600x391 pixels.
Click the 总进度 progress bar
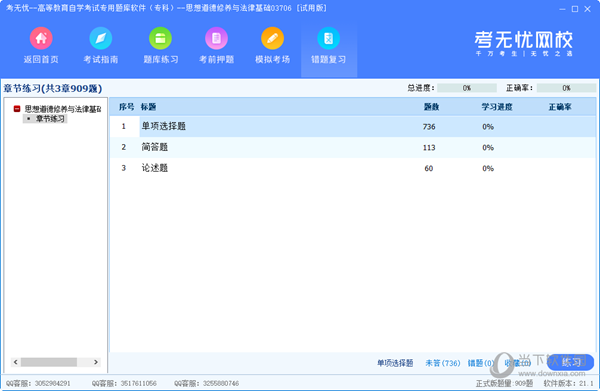[467, 88]
